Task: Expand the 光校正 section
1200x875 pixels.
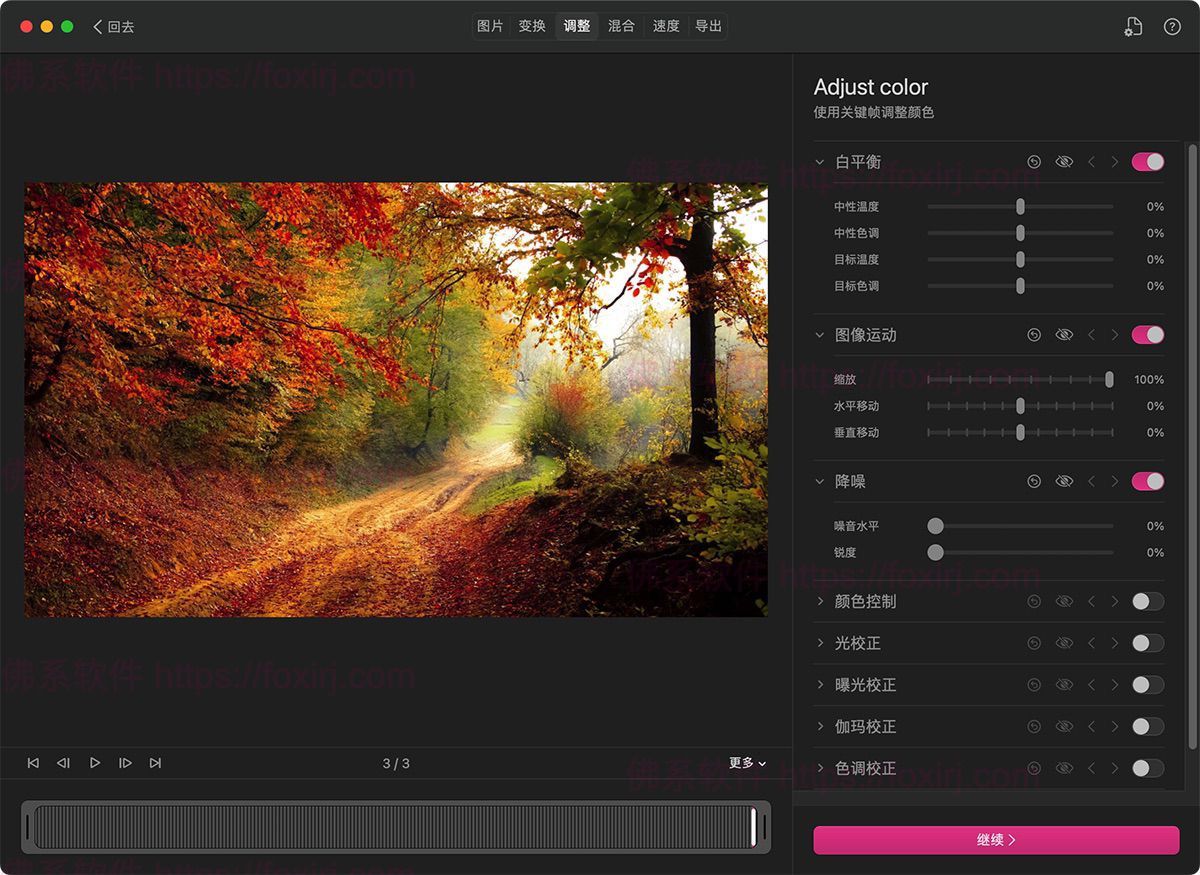Action: 819,643
